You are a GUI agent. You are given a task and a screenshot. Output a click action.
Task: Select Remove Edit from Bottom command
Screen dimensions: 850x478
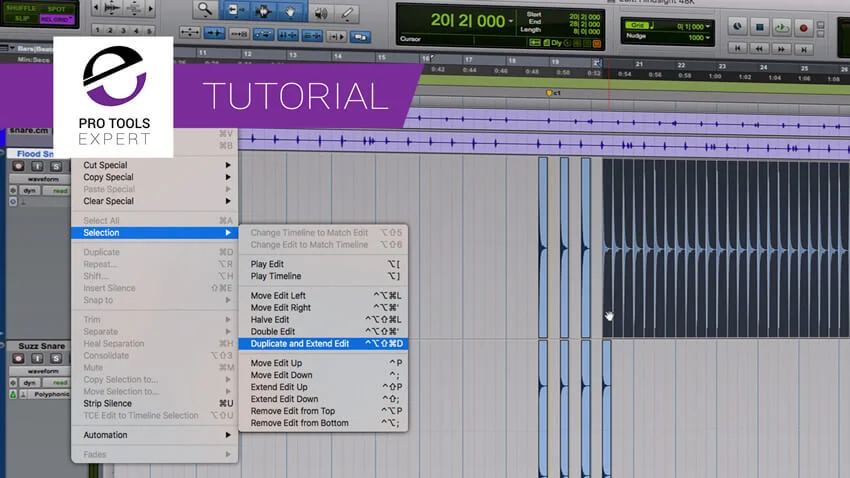click(323, 423)
